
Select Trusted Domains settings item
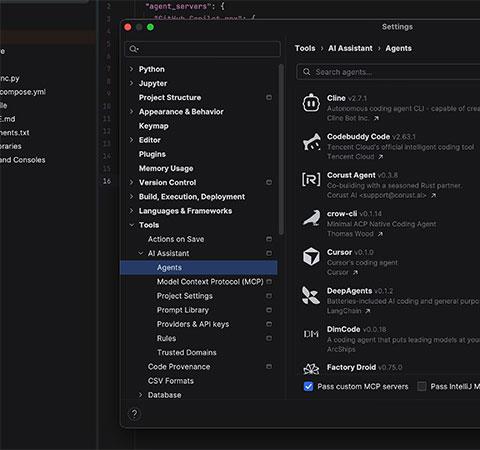(187, 352)
